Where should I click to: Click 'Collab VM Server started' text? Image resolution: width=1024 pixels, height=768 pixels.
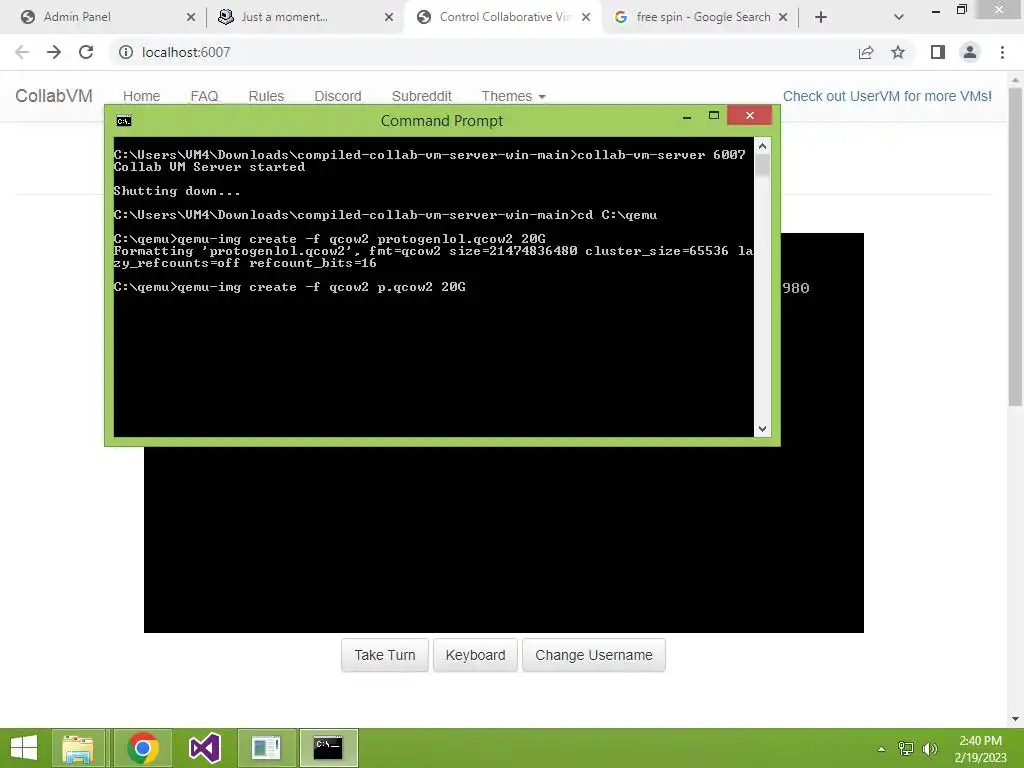click(209, 167)
